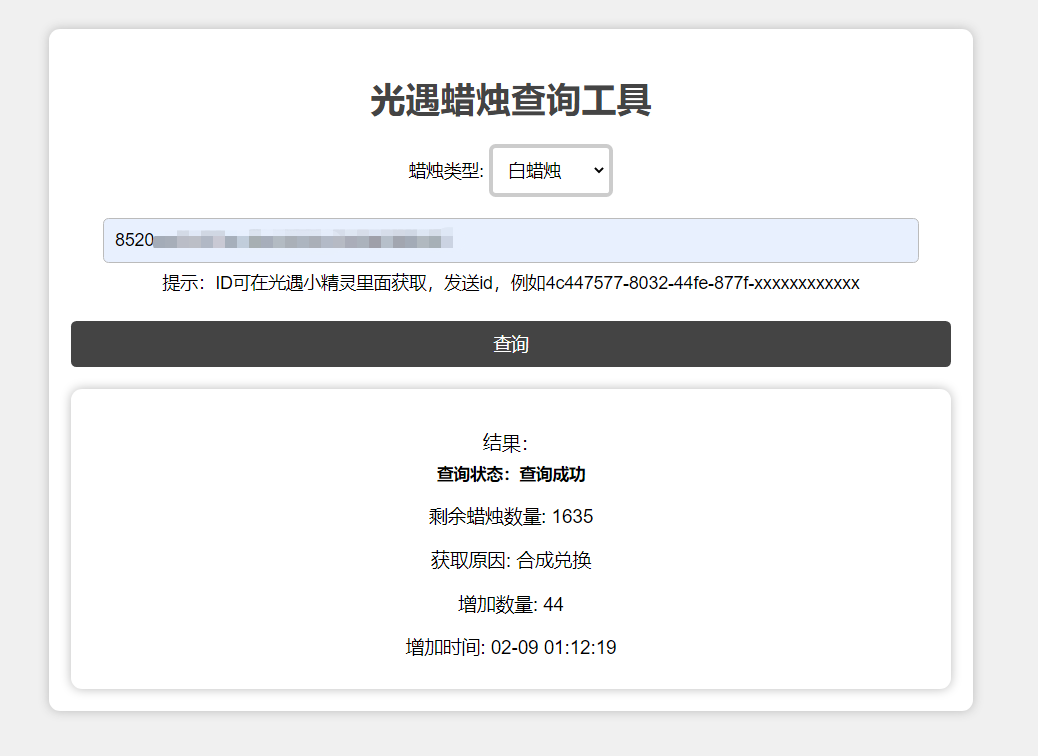Select the 增加数量: 44 line
This screenshot has width=1038, height=756.
pos(510,604)
